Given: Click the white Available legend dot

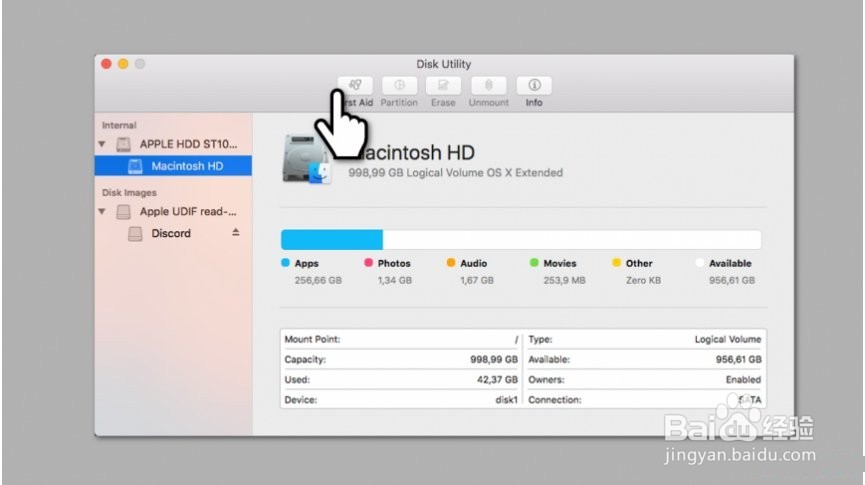Looking at the screenshot, I should coord(700,263).
